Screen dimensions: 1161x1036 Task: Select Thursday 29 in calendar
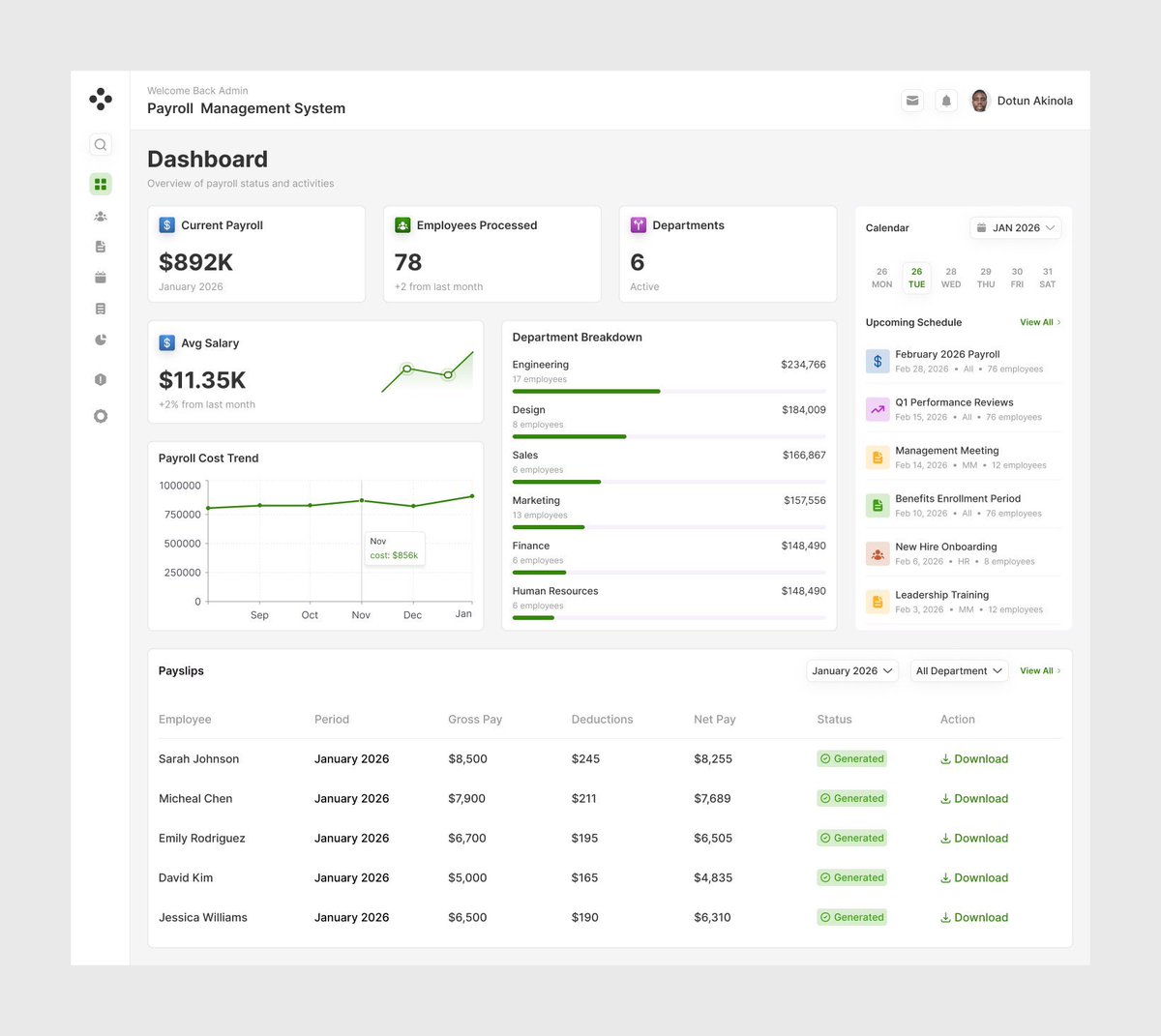986,278
